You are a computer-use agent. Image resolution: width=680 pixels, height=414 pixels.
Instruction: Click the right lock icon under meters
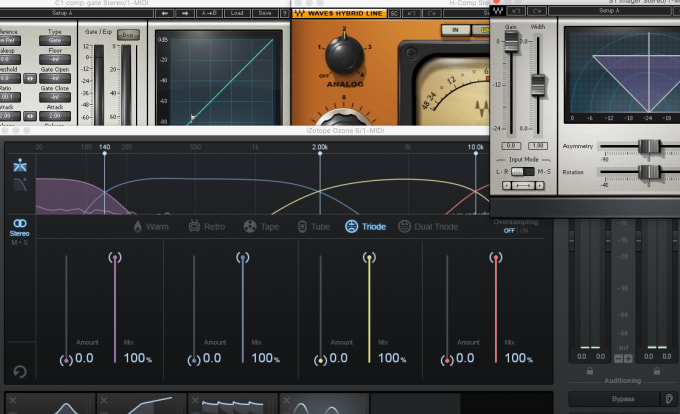(x=657, y=371)
